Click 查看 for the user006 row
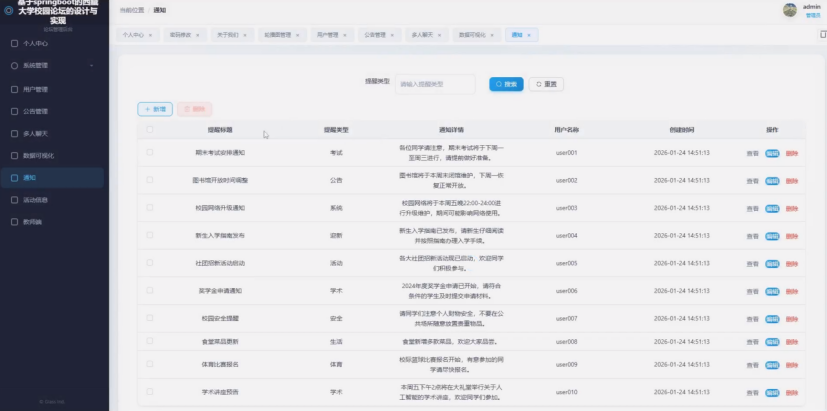 click(753, 292)
